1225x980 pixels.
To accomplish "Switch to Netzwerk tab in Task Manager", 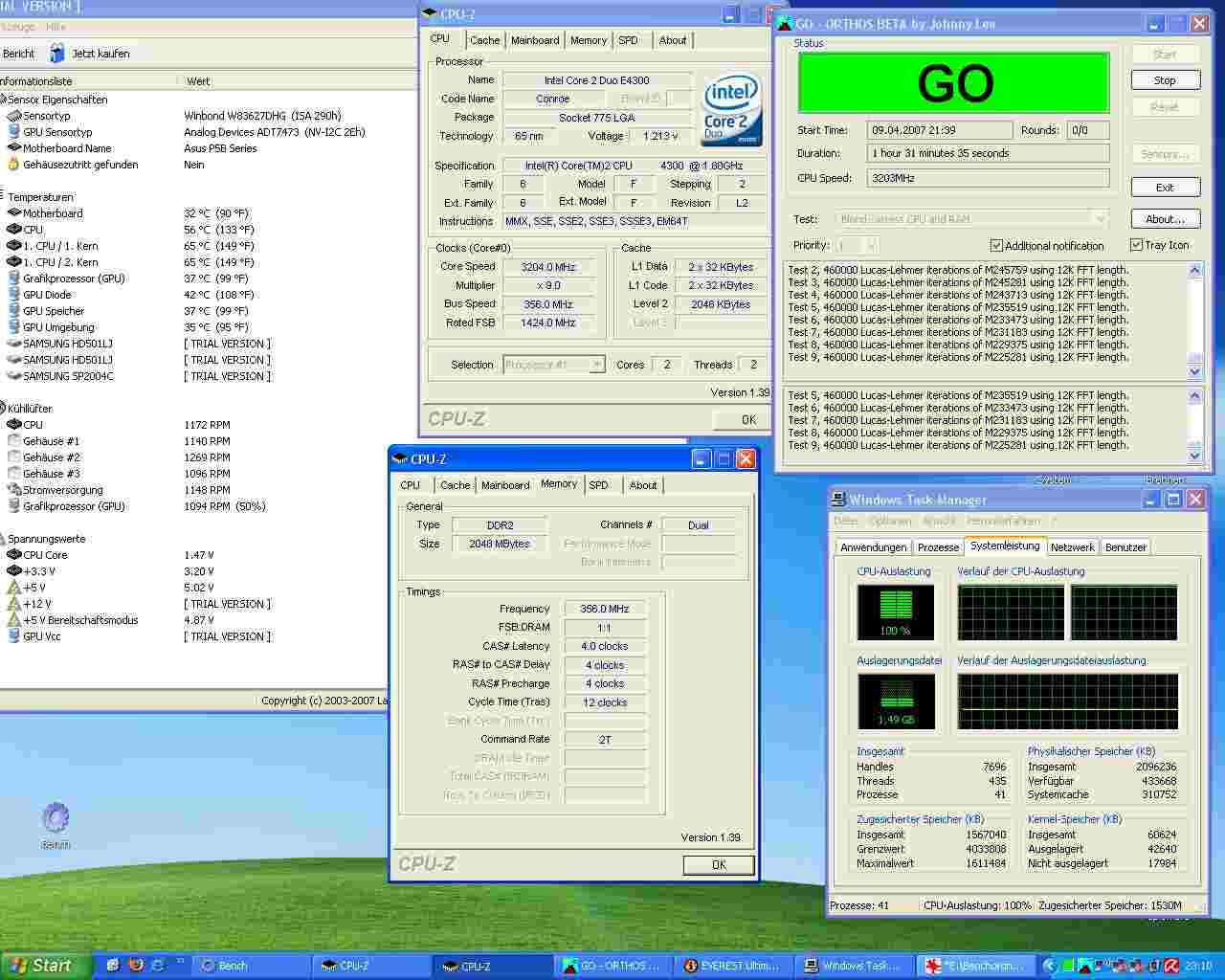I will pyautogui.click(x=1072, y=547).
